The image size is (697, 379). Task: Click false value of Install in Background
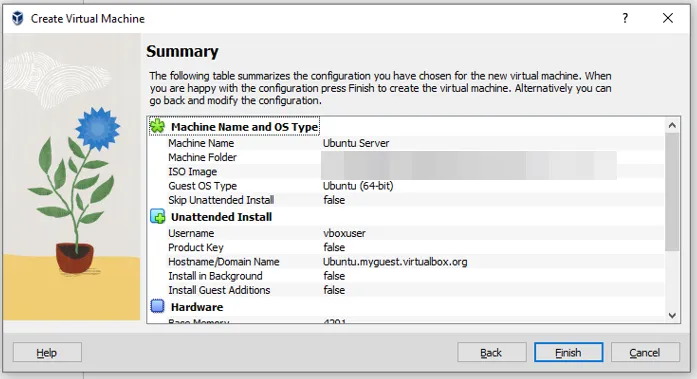pos(334,276)
